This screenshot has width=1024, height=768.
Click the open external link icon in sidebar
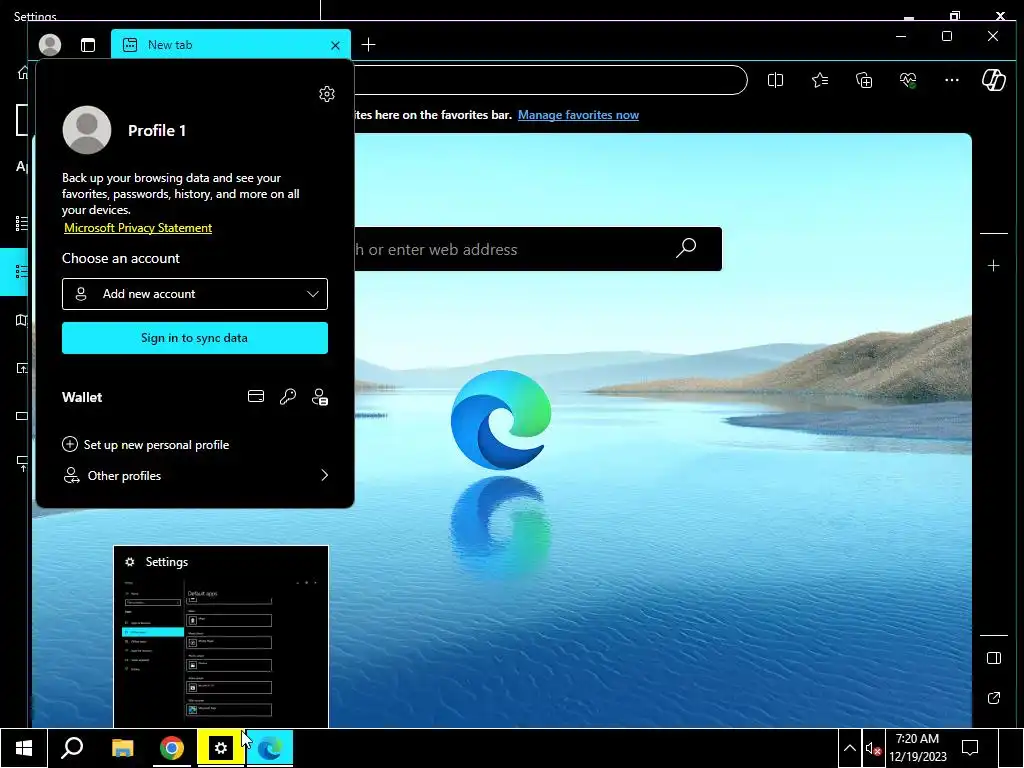993,698
